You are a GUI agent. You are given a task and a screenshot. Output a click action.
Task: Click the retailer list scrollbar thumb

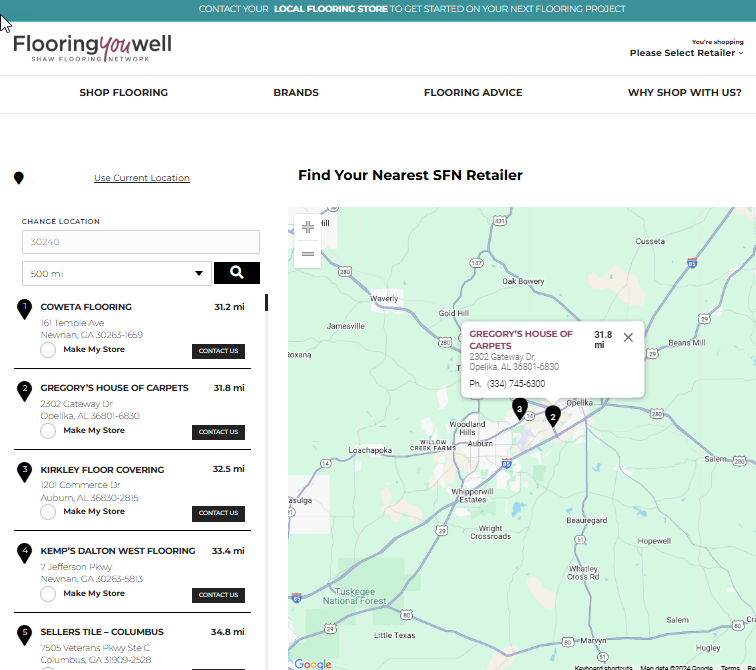[266, 303]
